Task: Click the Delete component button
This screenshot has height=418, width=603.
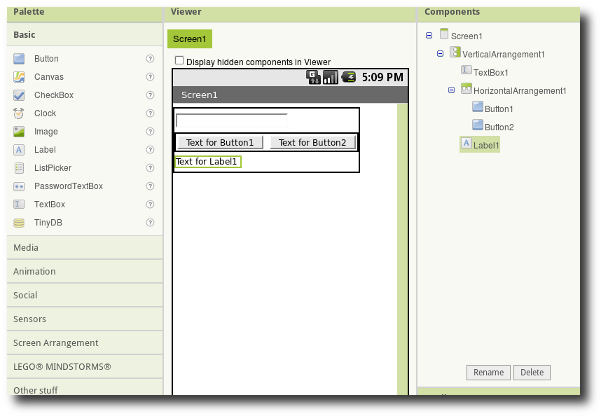Action: click(x=531, y=373)
